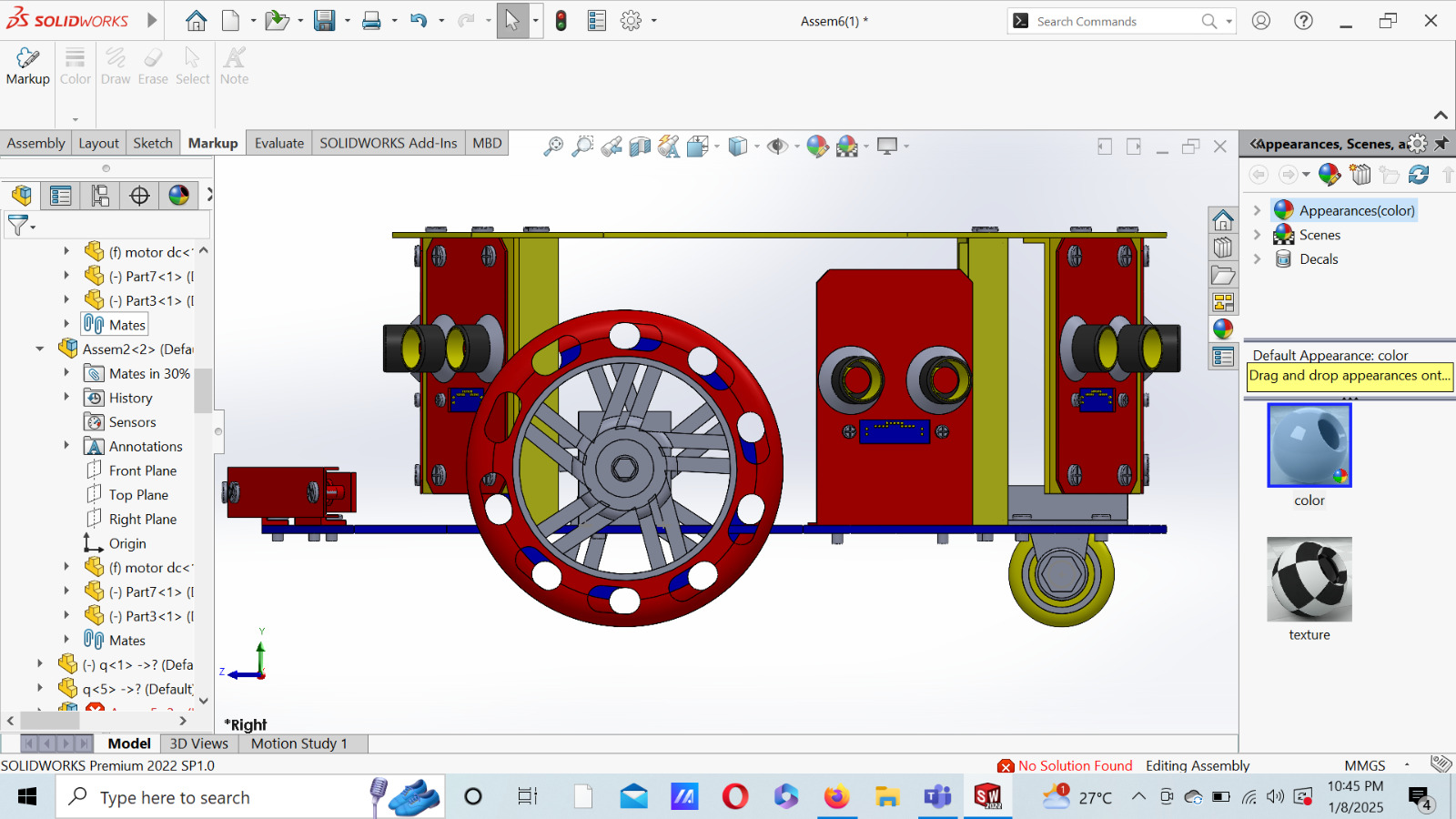This screenshot has height=819, width=1456.
Task: Click the MMGS unit system label
Action: pyautogui.click(x=1363, y=765)
